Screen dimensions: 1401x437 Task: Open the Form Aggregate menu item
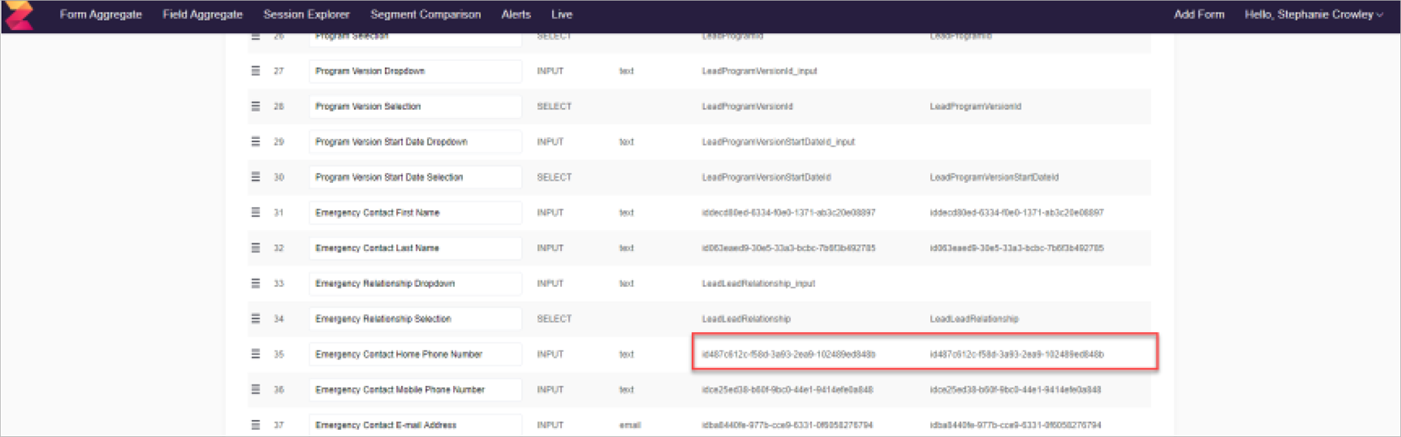pyautogui.click(x=100, y=15)
